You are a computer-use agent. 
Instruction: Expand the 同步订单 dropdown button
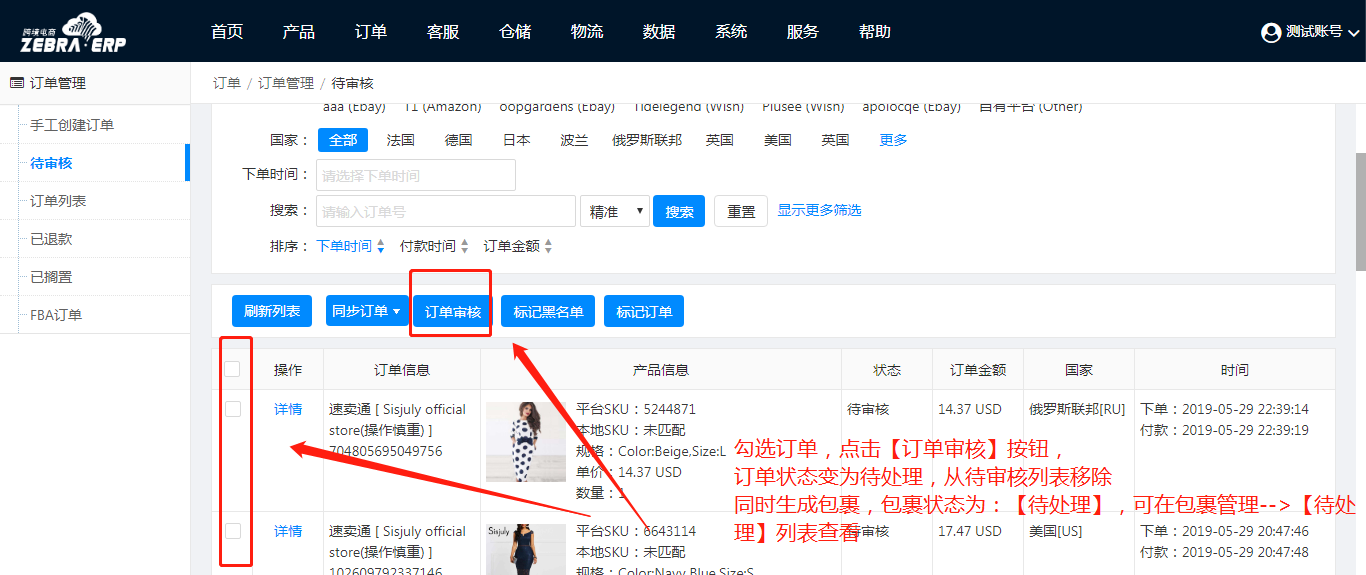click(x=366, y=311)
